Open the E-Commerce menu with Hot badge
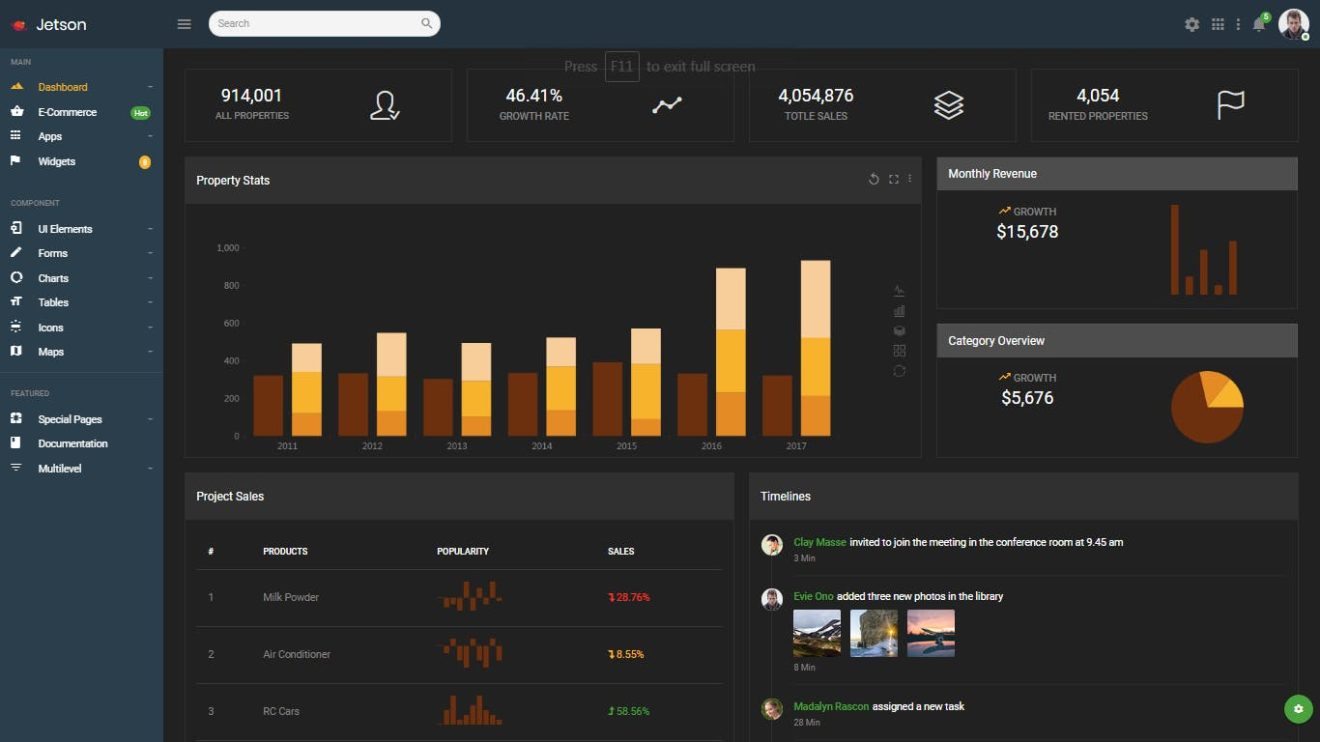 click(67, 111)
